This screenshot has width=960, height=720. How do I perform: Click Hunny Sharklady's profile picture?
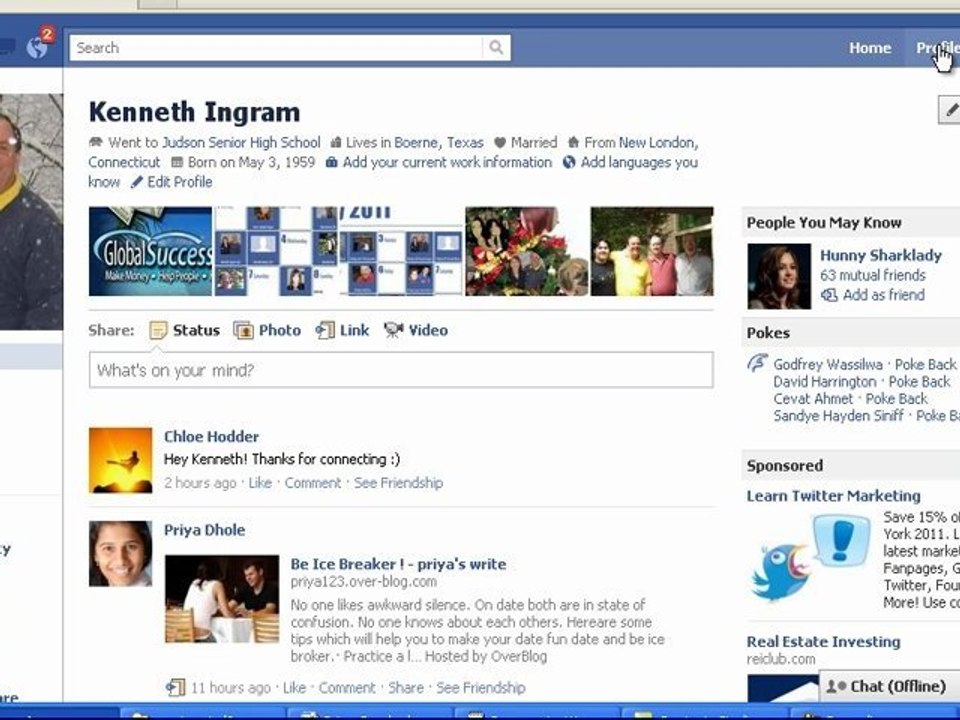tap(779, 276)
